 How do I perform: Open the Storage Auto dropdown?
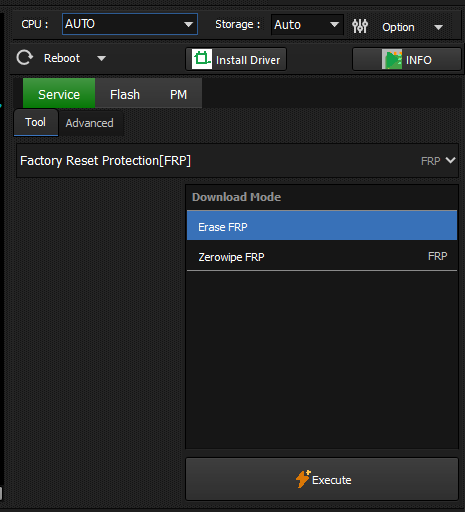(307, 25)
